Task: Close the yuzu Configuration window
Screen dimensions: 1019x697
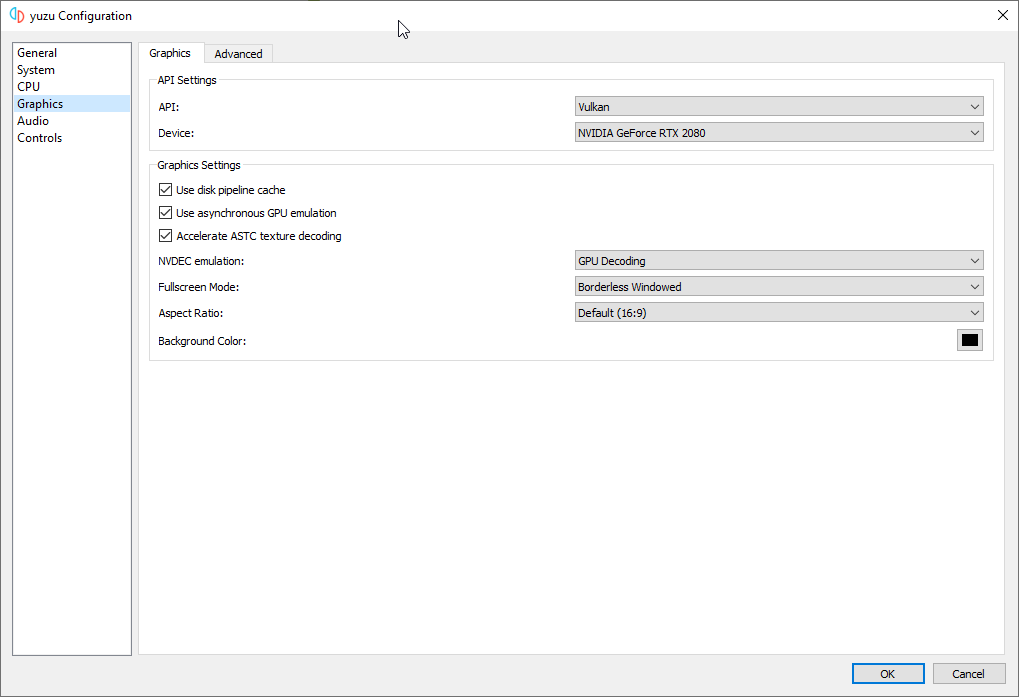Action: point(1002,15)
